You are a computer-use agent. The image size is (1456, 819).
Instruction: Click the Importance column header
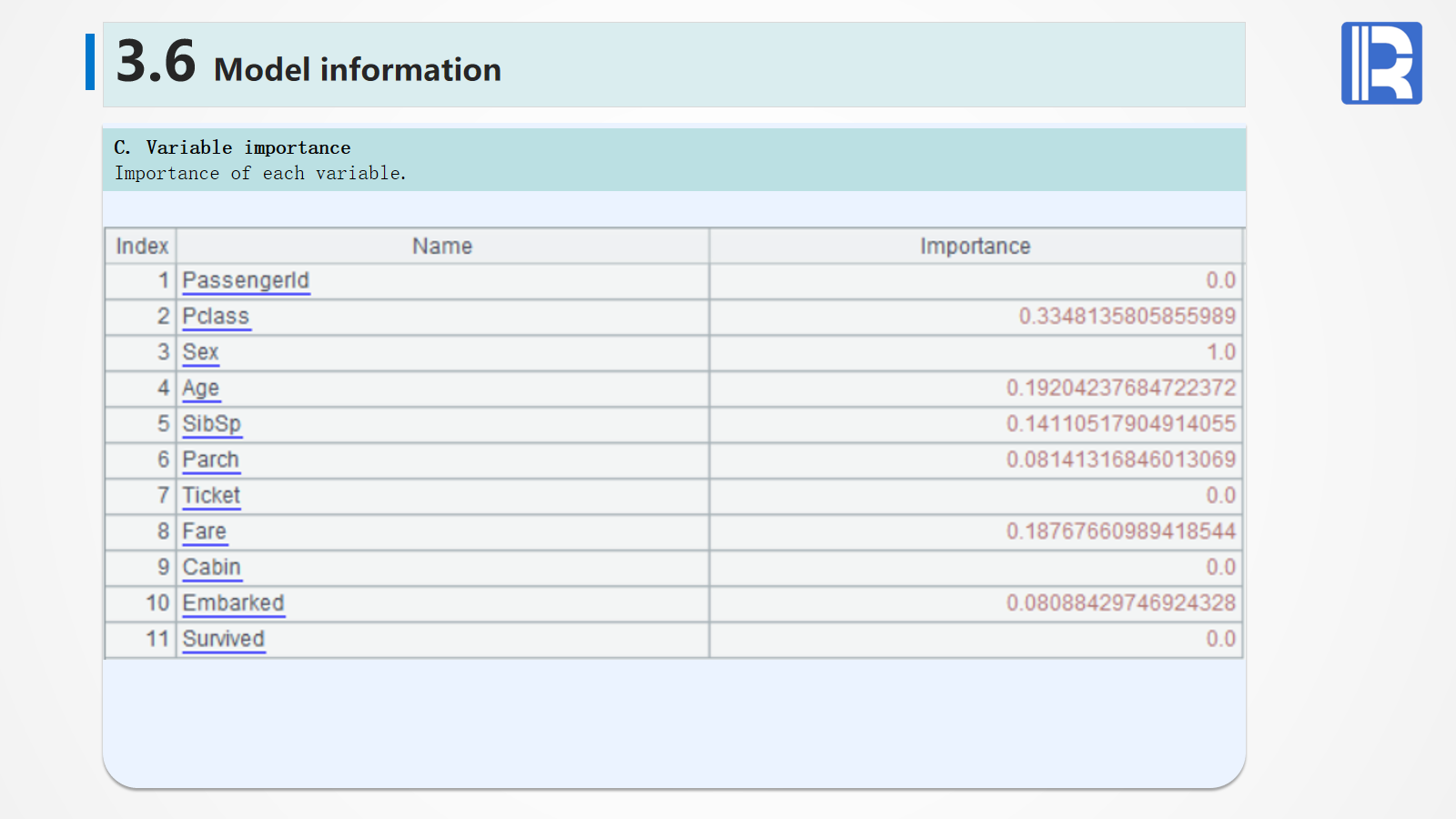tap(975, 247)
